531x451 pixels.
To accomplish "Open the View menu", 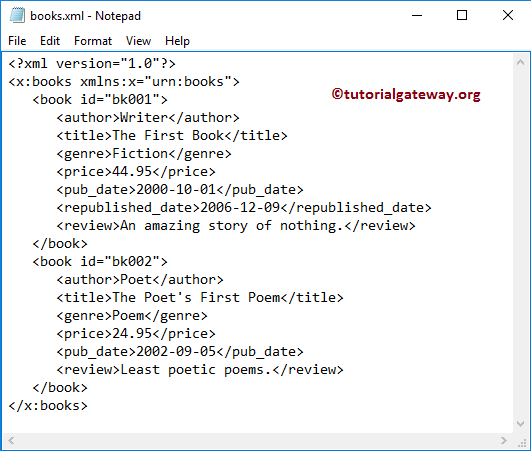I will point(138,41).
